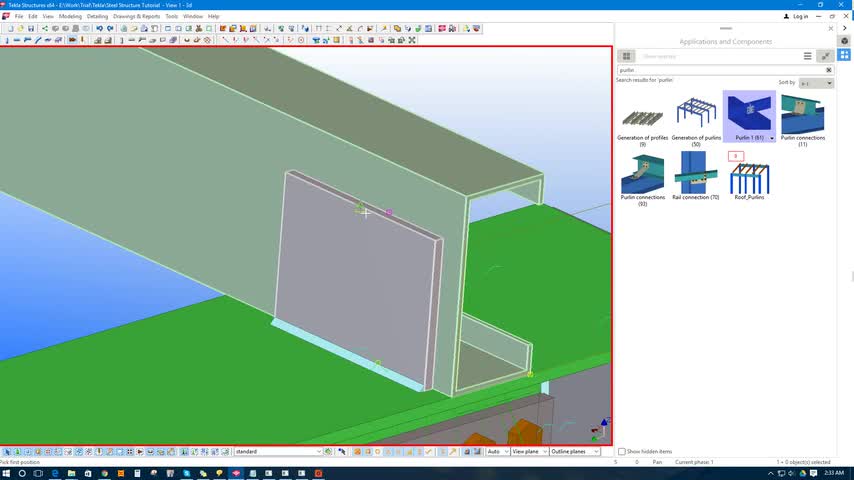Open the 'Auto' snap depth dropdown
Image resolution: width=854 pixels, height=480 pixels.
pyautogui.click(x=498, y=451)
